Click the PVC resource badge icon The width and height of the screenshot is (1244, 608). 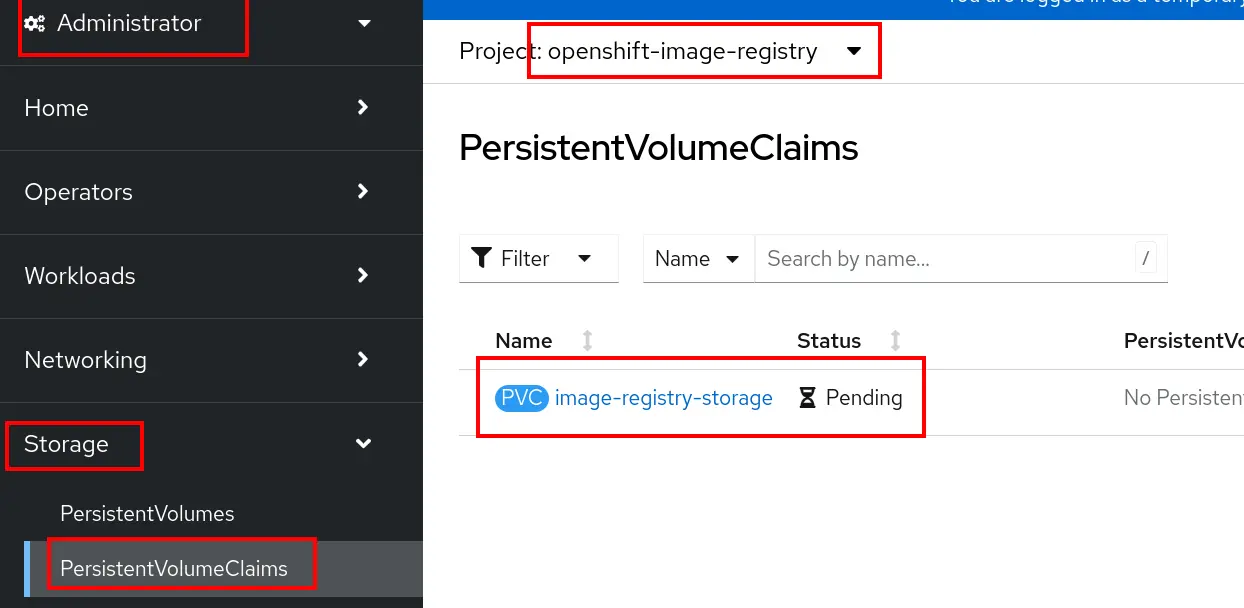pyautogui.click(x=522, y=398)
